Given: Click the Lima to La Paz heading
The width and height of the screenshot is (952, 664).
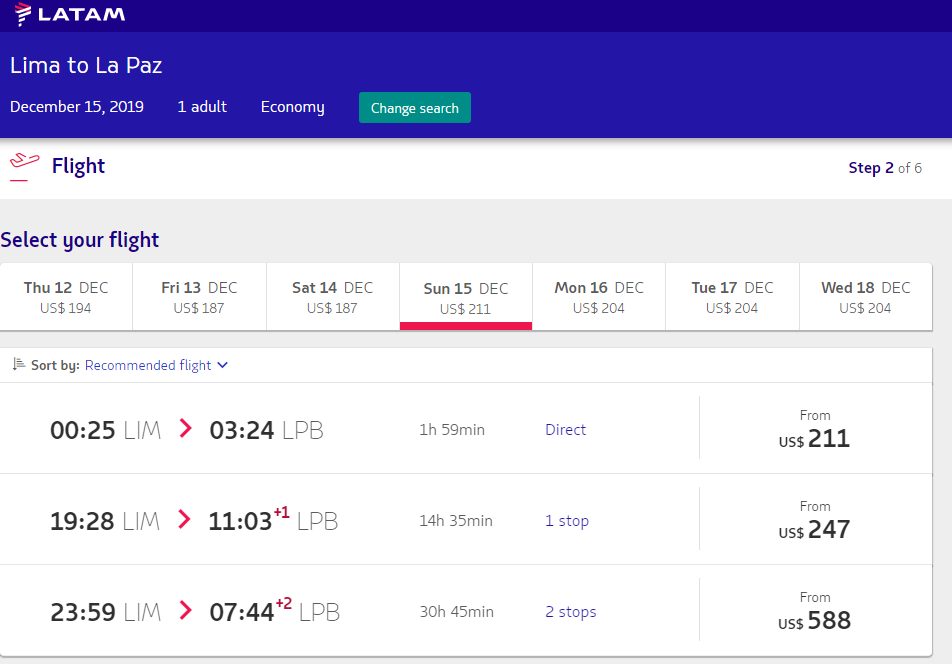Looking at the screenshot, I should [86, 65].
